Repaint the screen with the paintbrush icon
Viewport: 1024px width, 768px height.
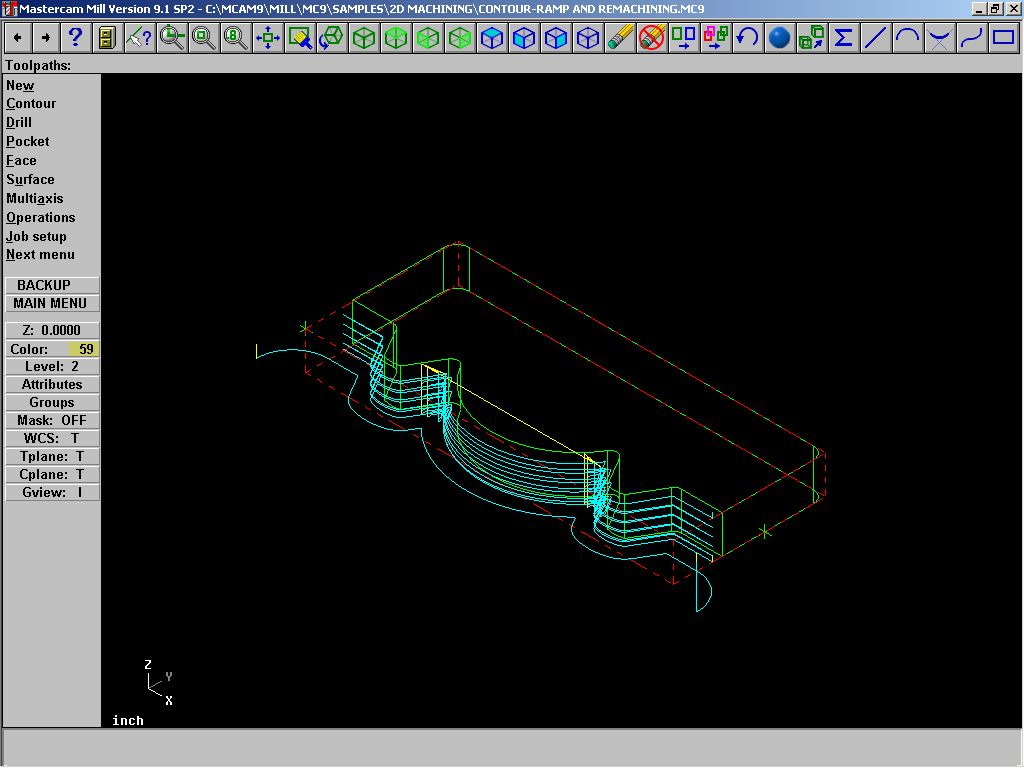click(300, 38)
